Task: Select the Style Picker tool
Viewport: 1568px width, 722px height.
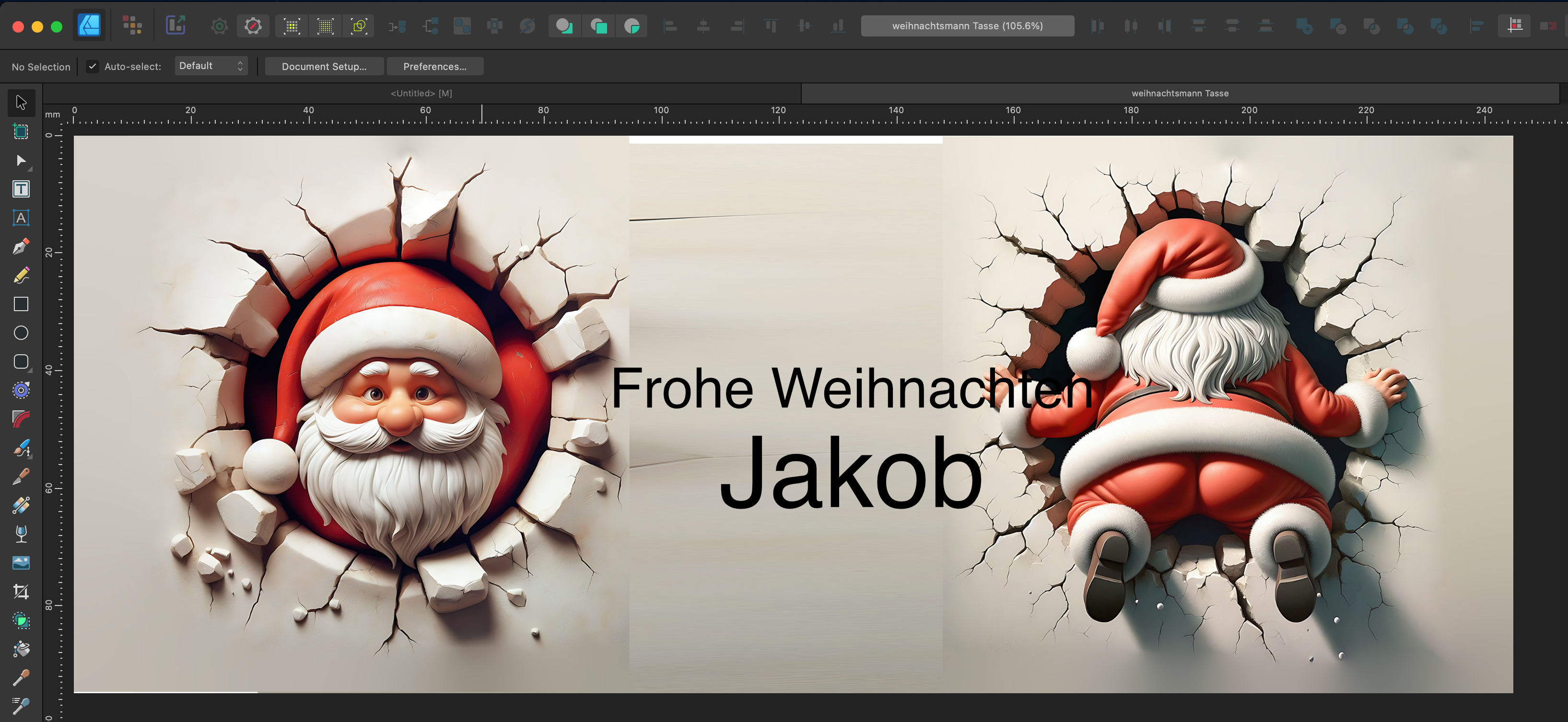Action: 21,706
